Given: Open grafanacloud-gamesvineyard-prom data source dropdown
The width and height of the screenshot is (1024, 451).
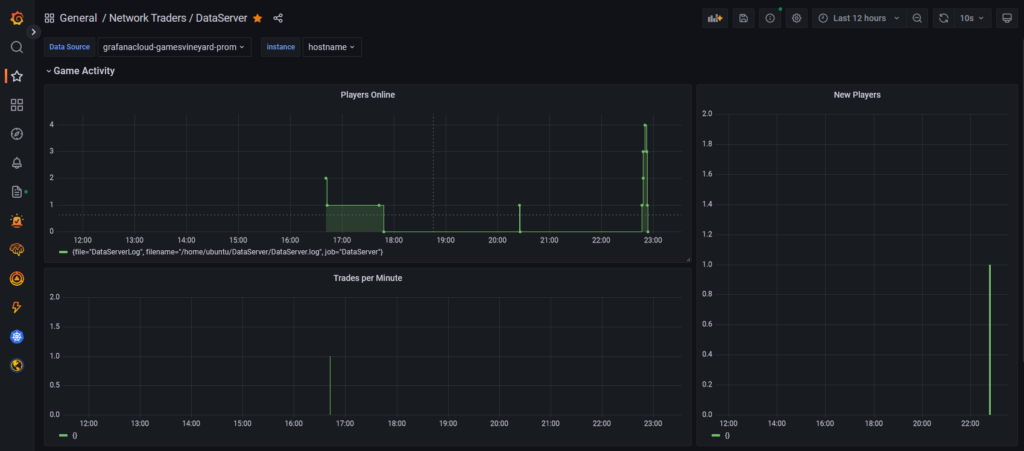Looking at the screenshot, I should (x=174, y=47).
